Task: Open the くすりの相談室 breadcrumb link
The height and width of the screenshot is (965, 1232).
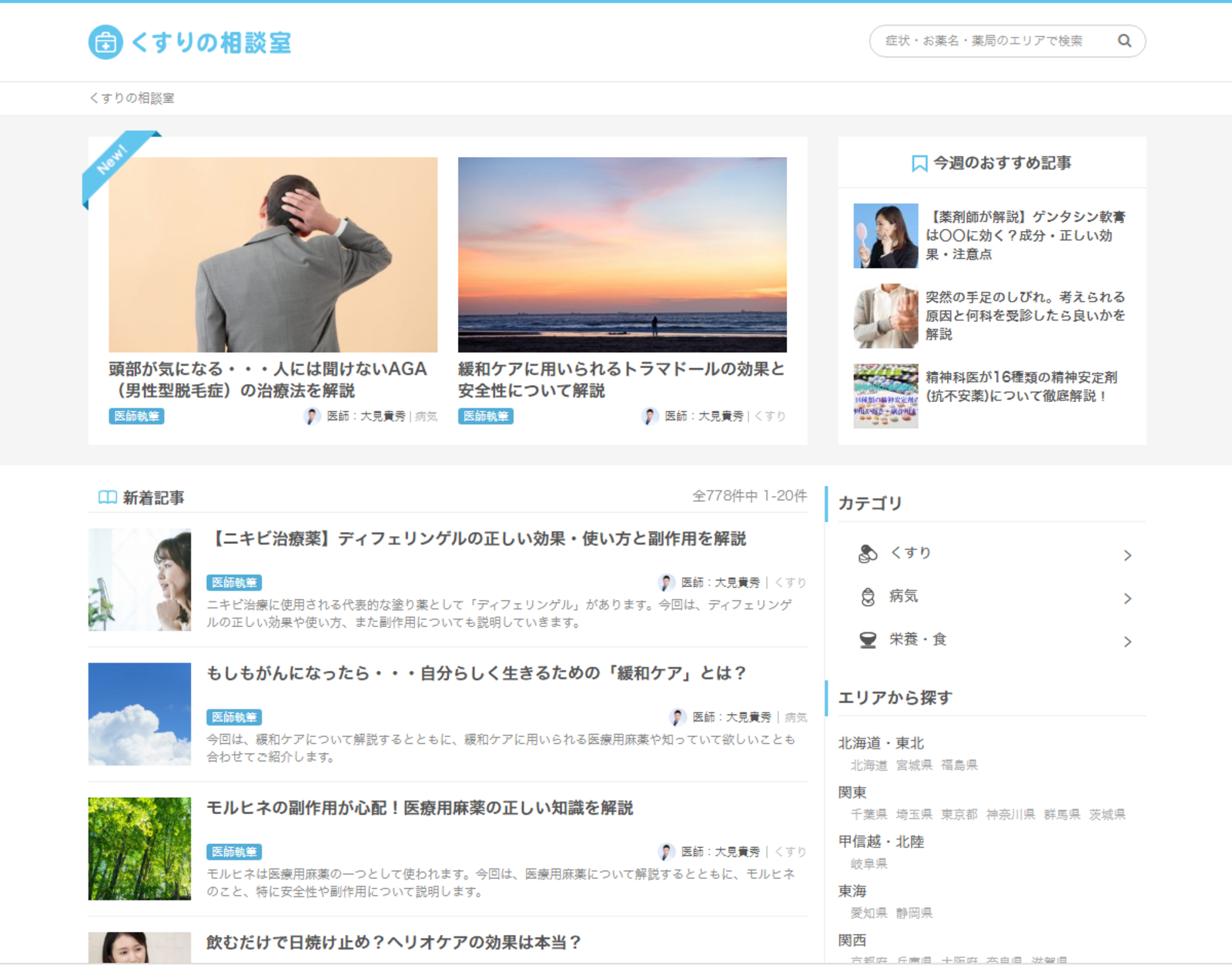Action: tap(132, 98)
